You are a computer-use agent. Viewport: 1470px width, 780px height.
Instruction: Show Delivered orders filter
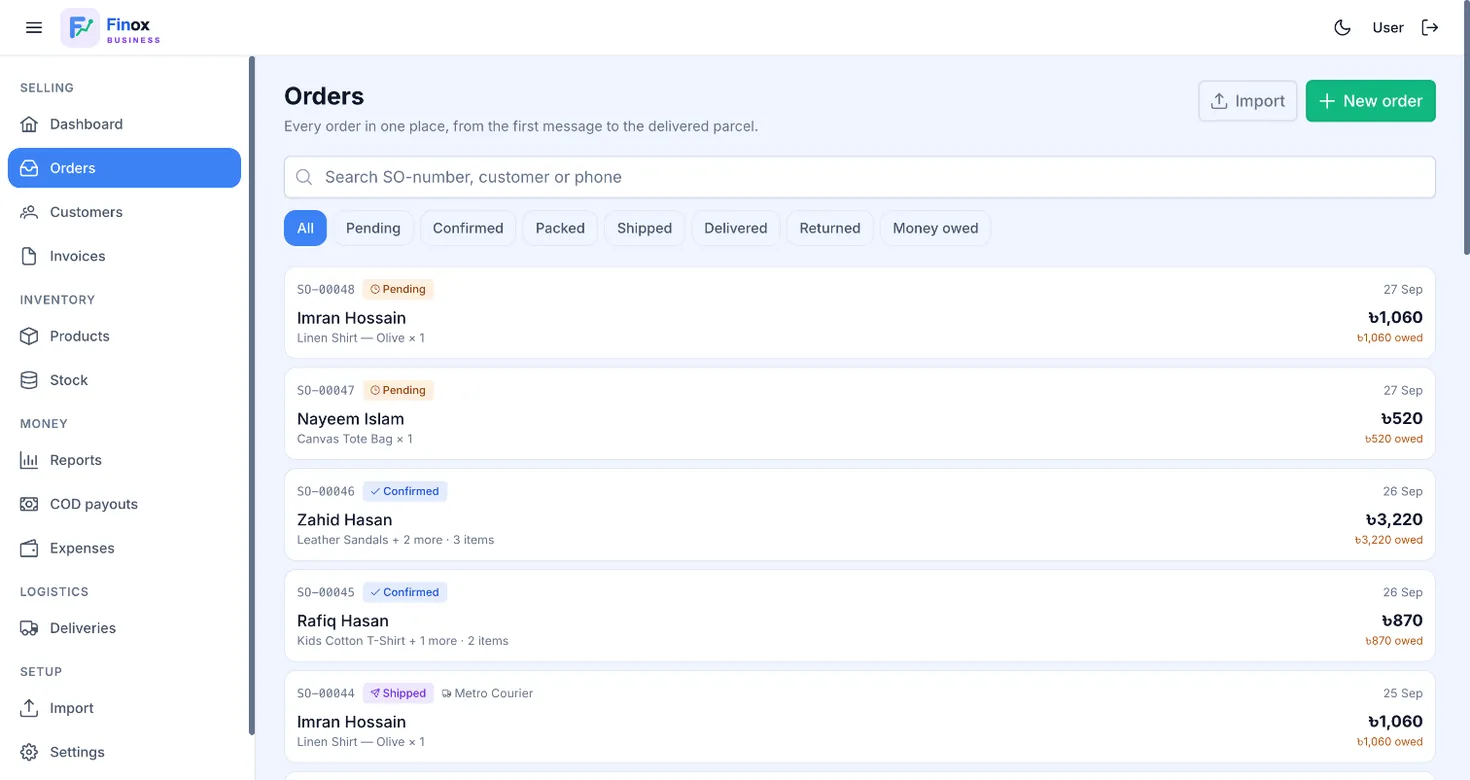(x=736, y=228)
